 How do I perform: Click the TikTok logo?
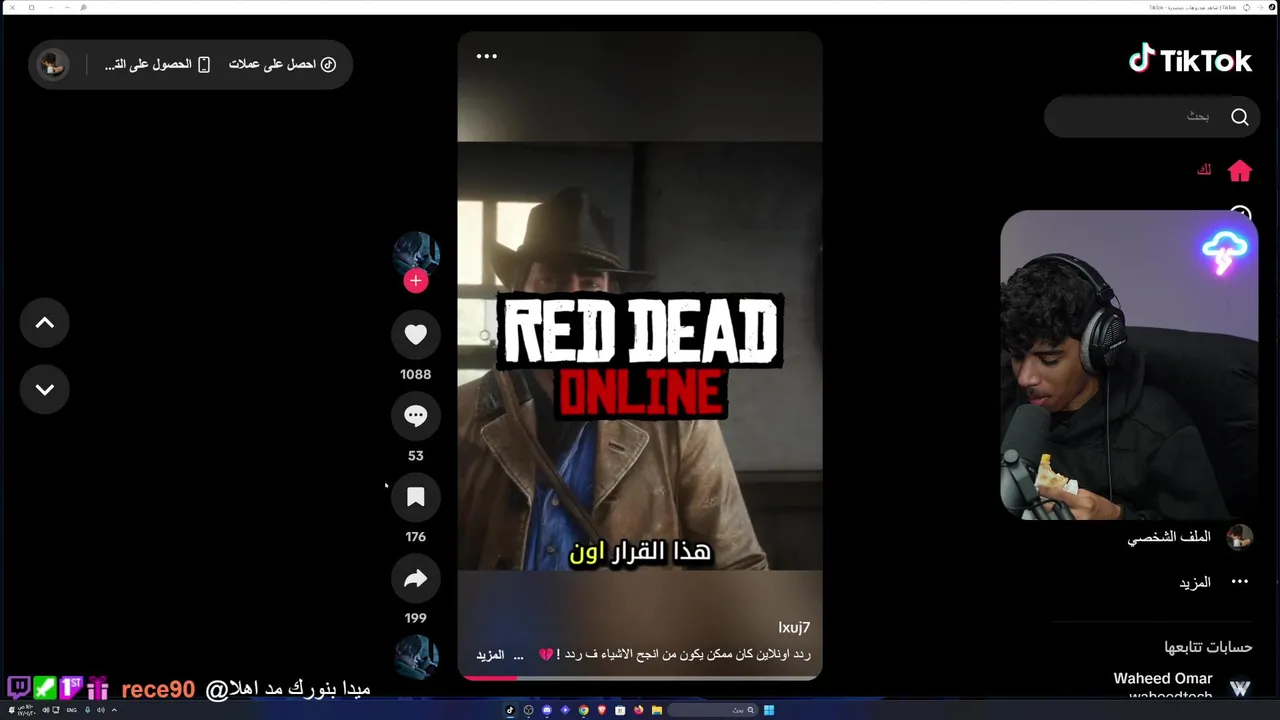1190,60
